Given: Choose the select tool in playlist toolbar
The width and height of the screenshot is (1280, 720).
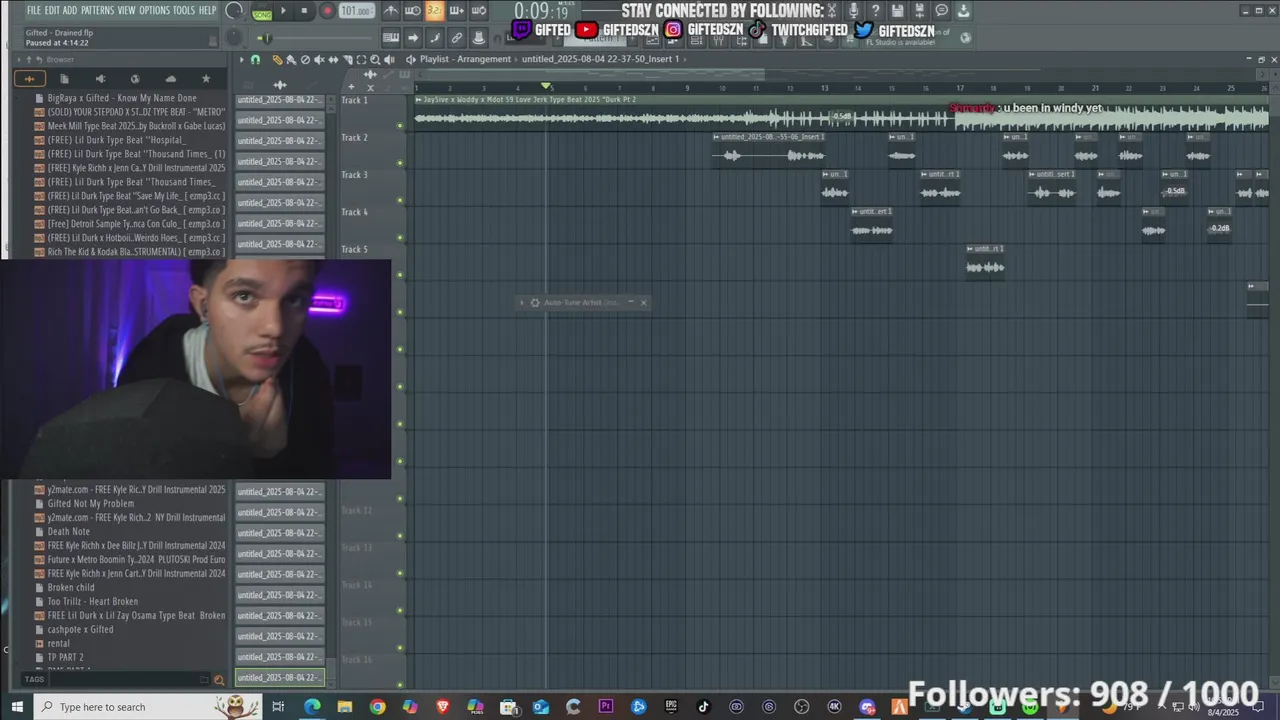Looking at the screenshot, I should pos(361,60).
